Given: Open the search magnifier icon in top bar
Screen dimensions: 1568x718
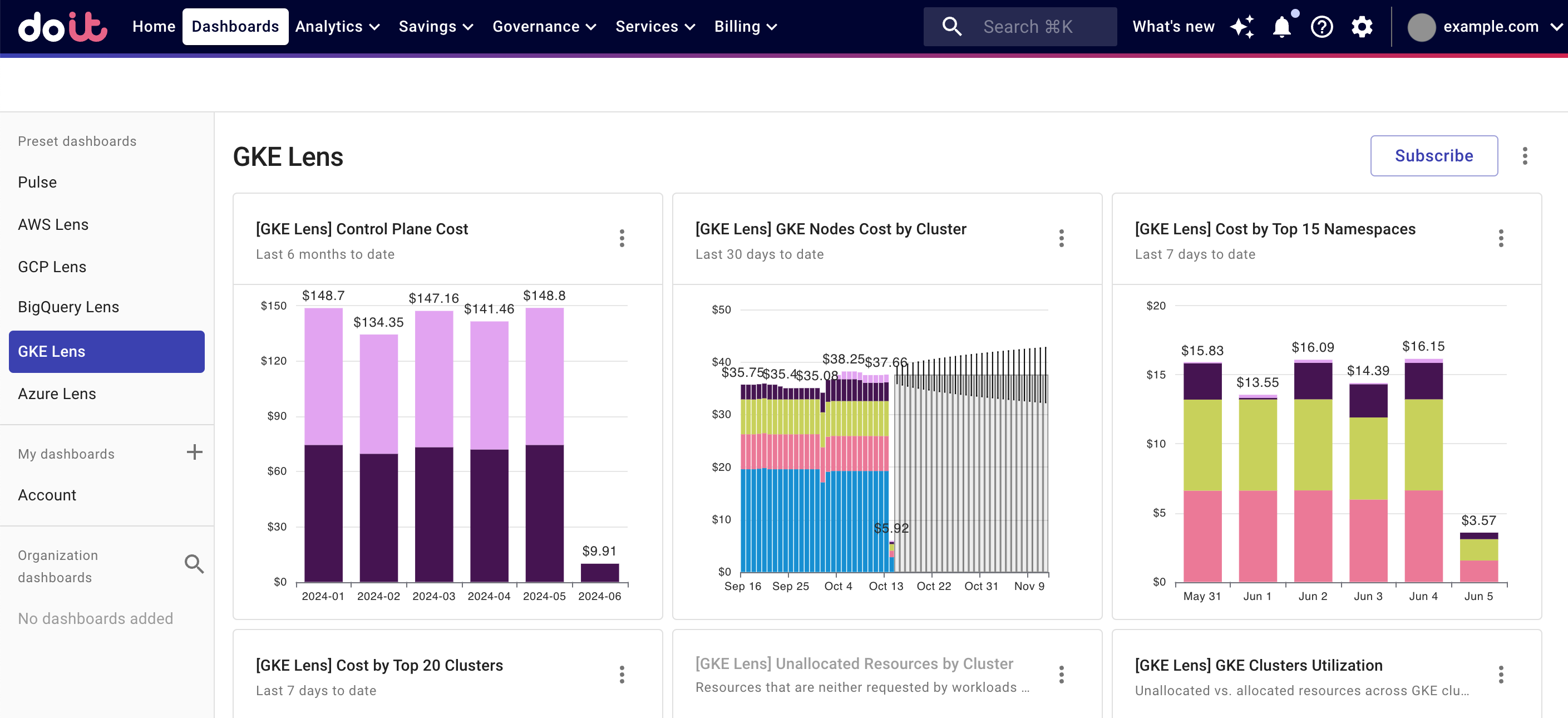Looking at the screenshot, I should (951, 27).
